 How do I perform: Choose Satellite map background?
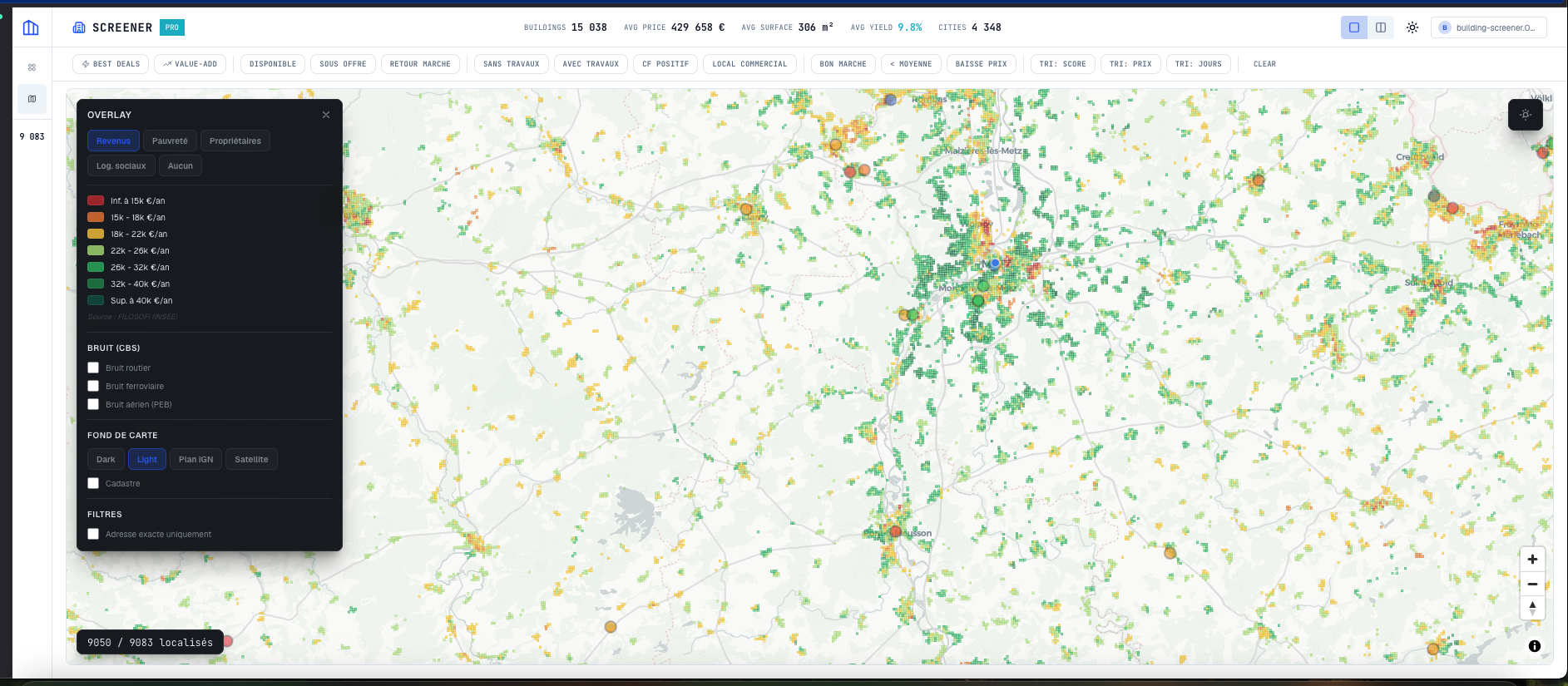pyautogui.click(x=251, y=459)
